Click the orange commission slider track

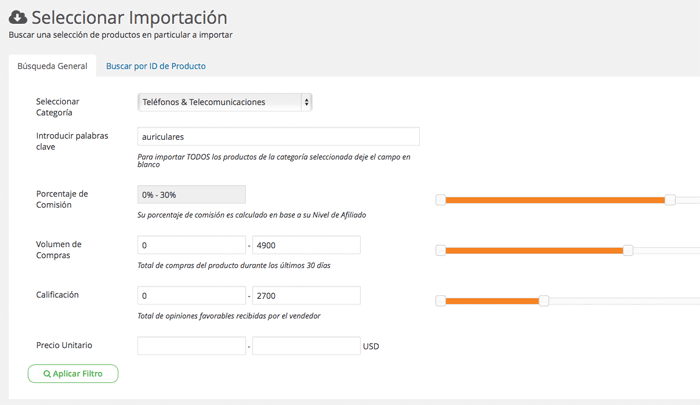point(555,200)
